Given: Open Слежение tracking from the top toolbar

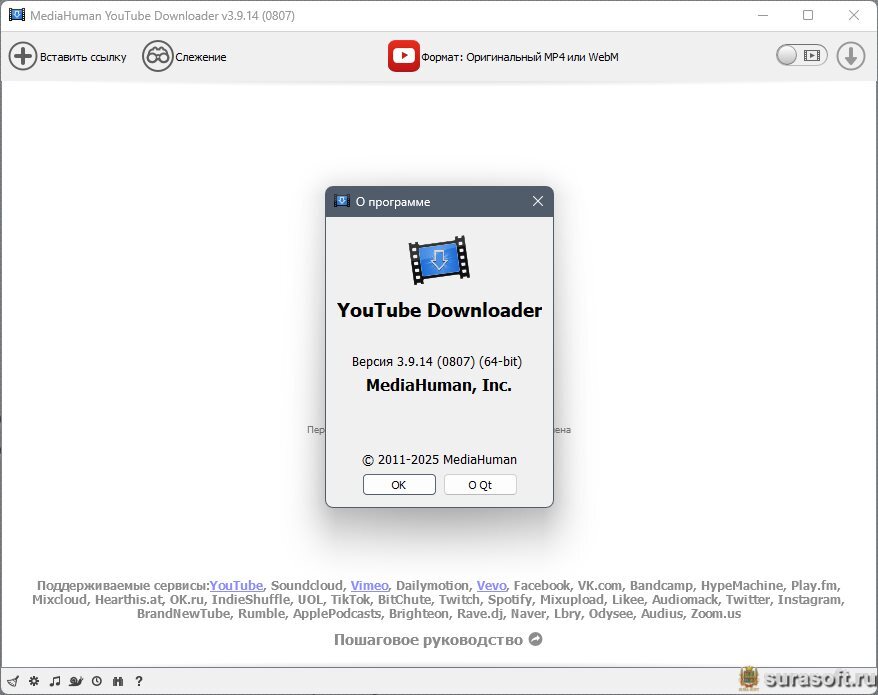Looking at the screenshot, I should (x=184, y=57).
